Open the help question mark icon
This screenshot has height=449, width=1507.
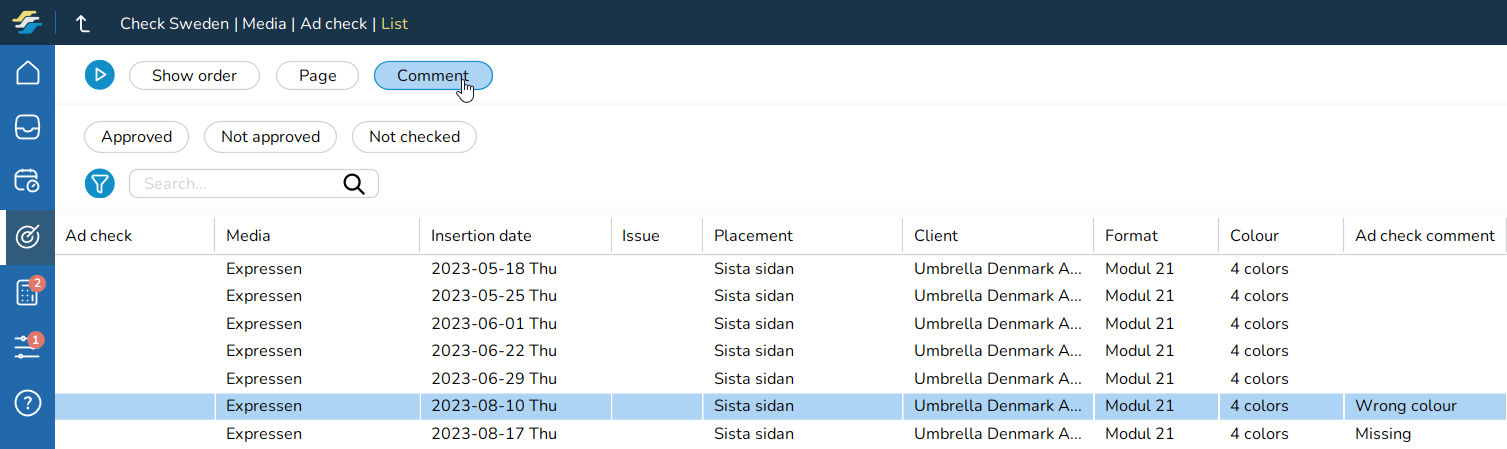pyautogui.click(x=28, y=403)
